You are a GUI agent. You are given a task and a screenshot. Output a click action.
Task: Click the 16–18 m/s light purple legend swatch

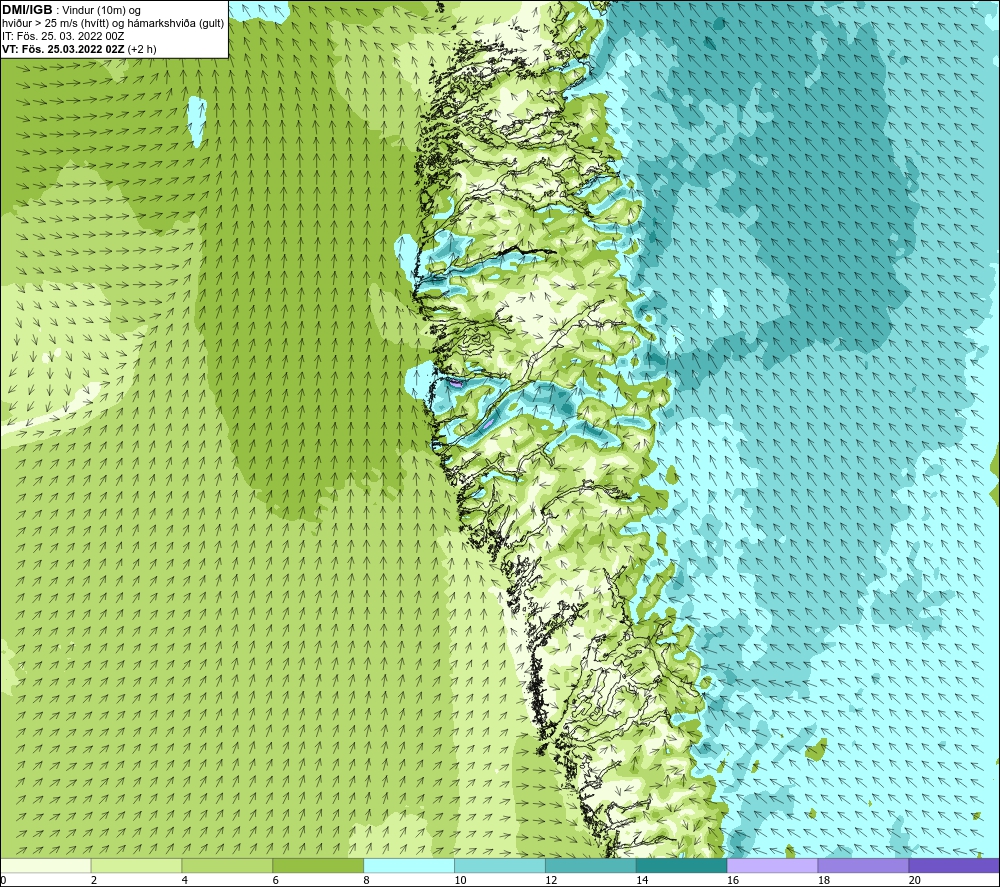coord(772,865)
